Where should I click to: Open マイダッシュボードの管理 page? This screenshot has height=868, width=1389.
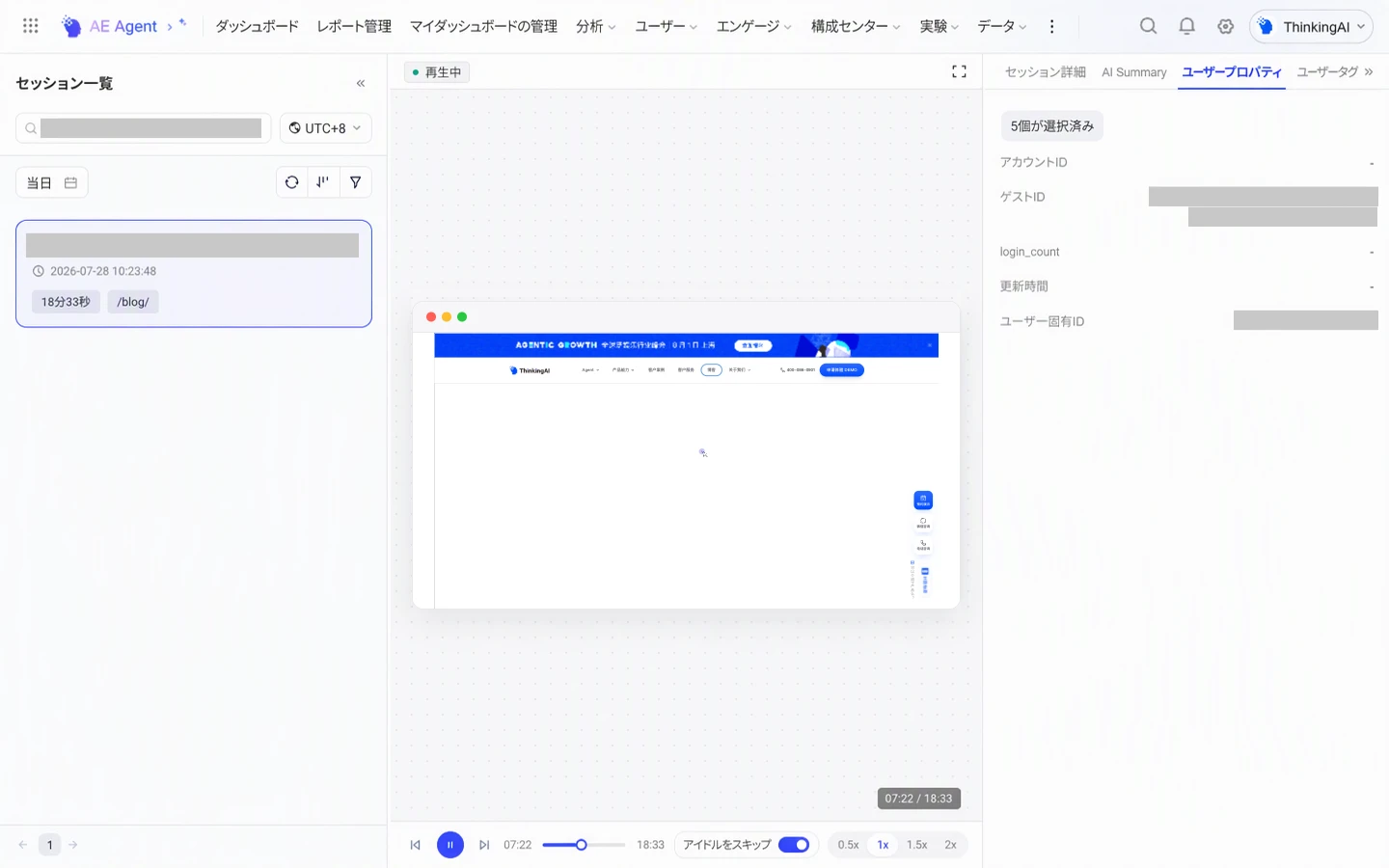[x=483, y=26]
